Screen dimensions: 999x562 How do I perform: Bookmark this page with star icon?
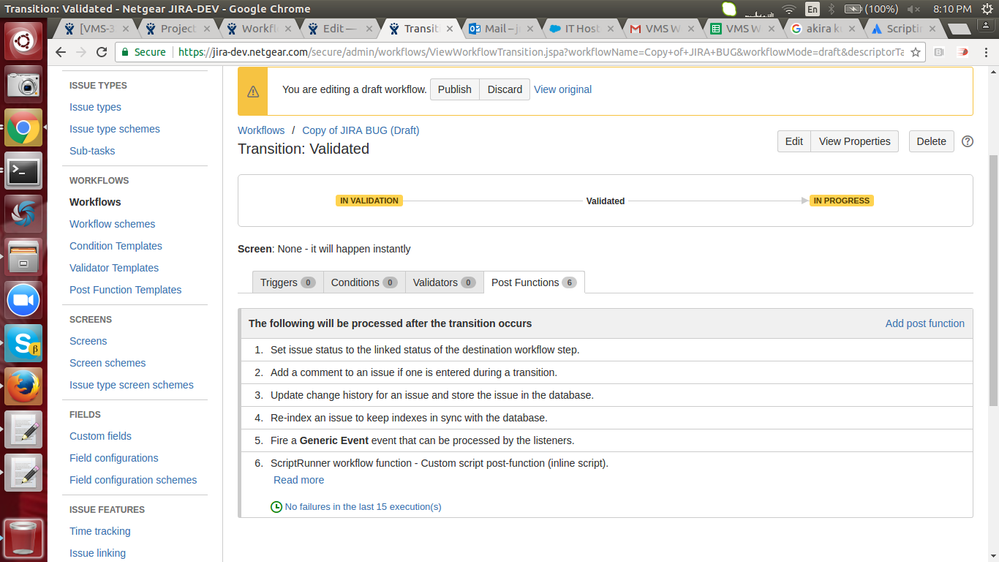click(916, 52)
